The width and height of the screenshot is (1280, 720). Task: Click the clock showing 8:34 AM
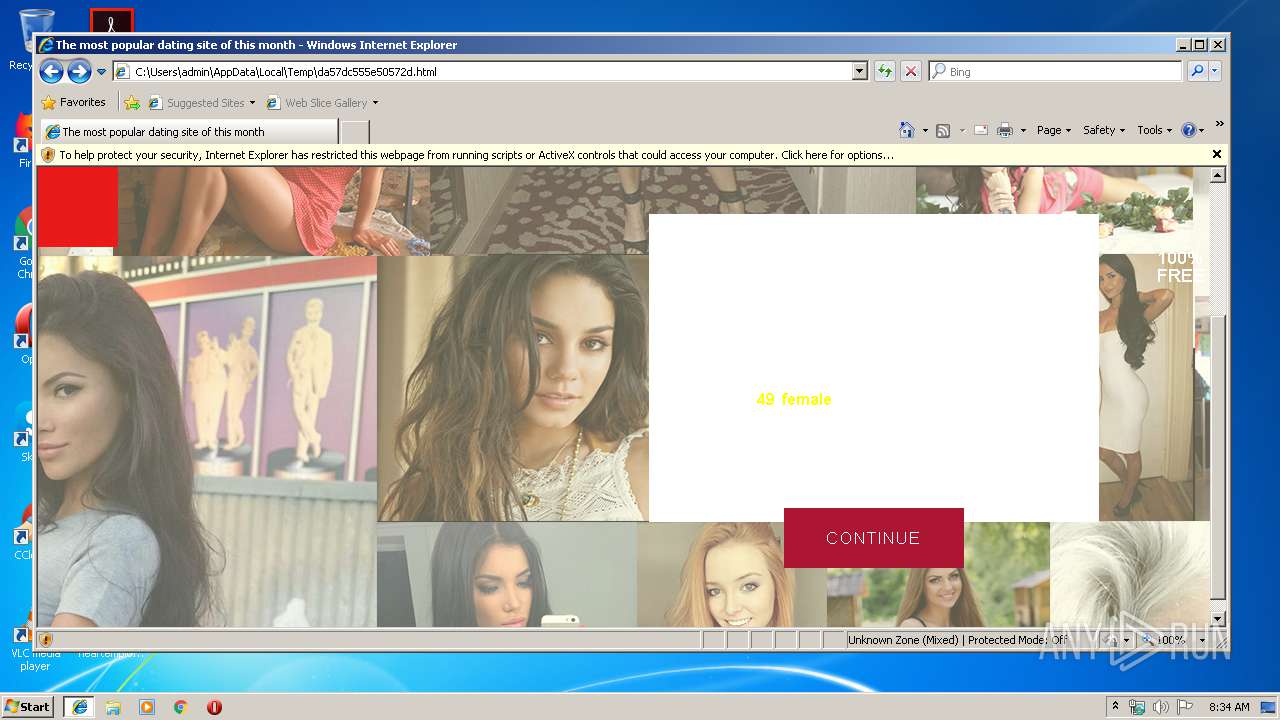1229,707
